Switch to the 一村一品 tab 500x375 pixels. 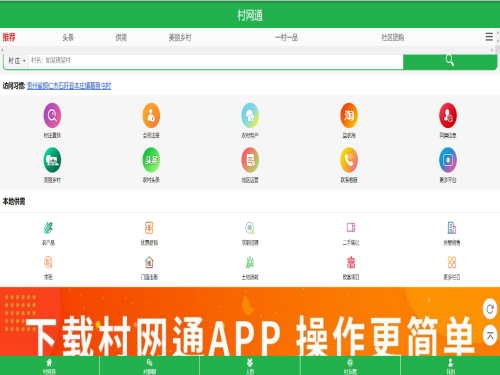click(286, 37)
